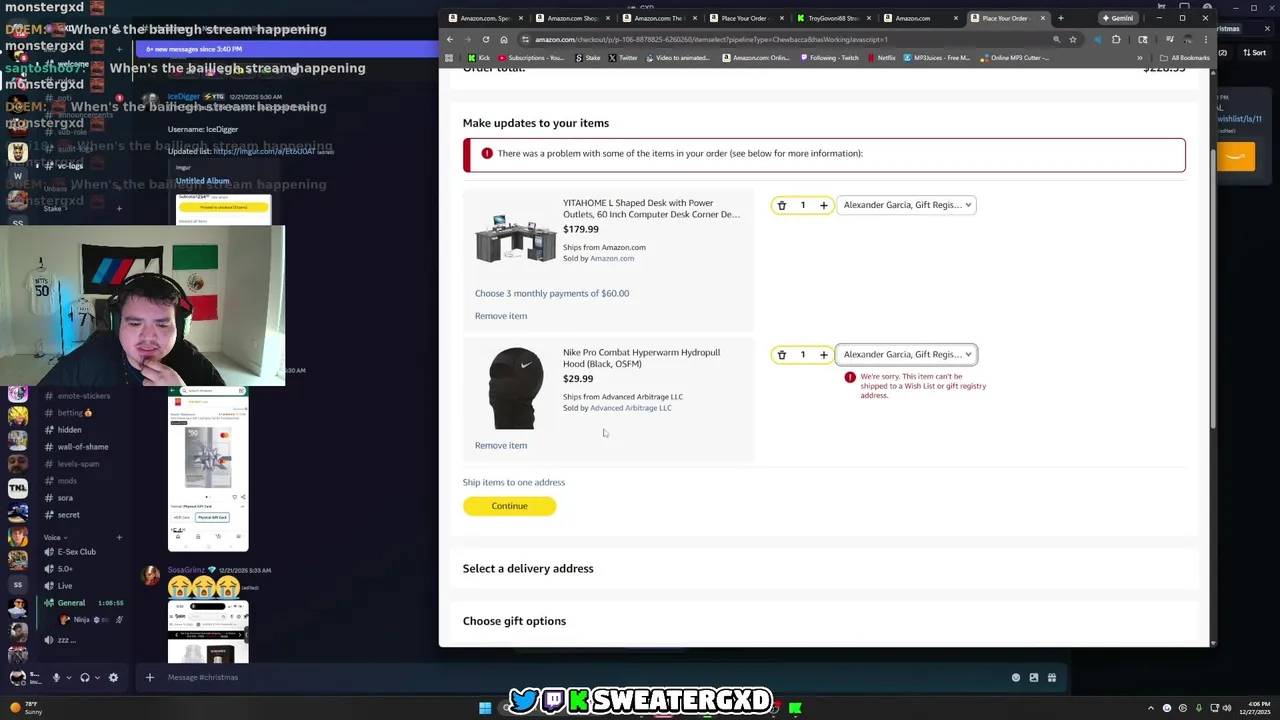Open the browser extensions puzzle icon

1116,40
